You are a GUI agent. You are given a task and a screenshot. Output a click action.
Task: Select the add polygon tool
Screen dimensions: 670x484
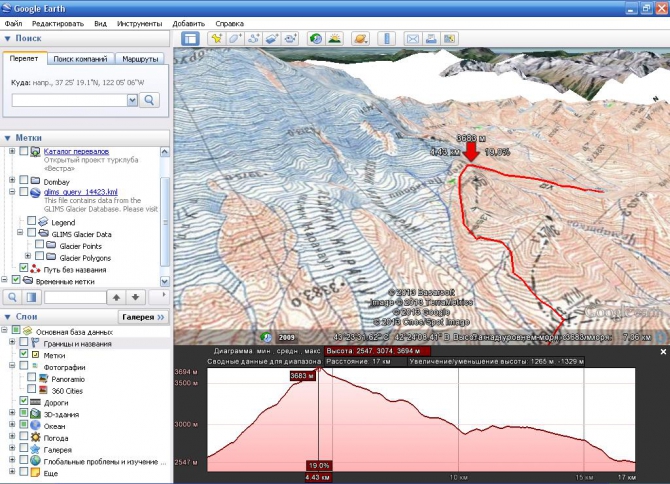(x=236, y=39)
